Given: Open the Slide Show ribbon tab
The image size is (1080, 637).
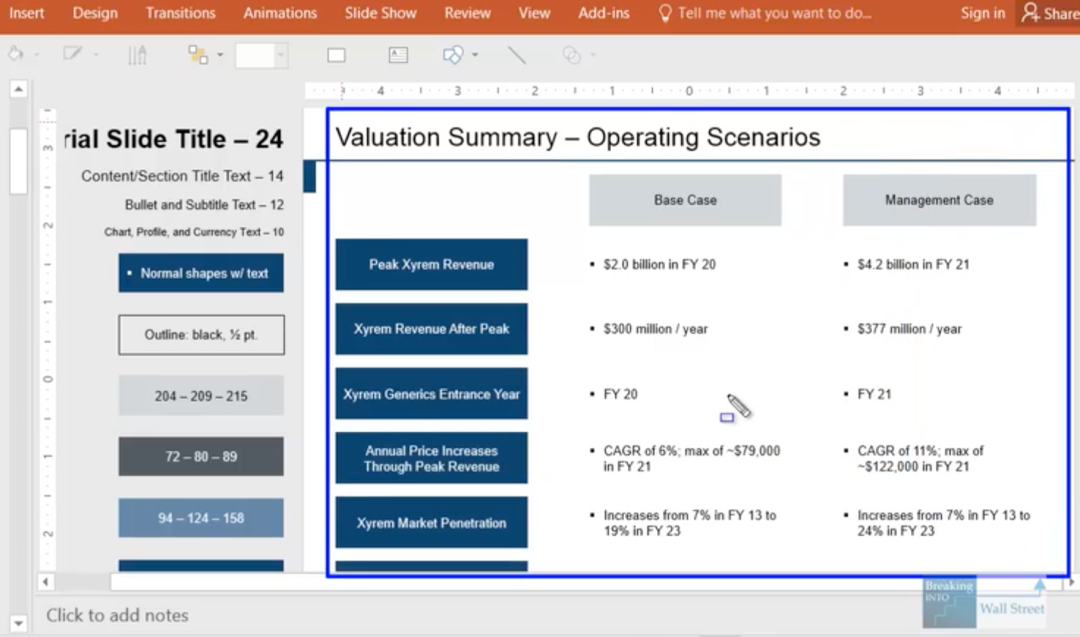Looking at the screenshot, I should (380, 13).
